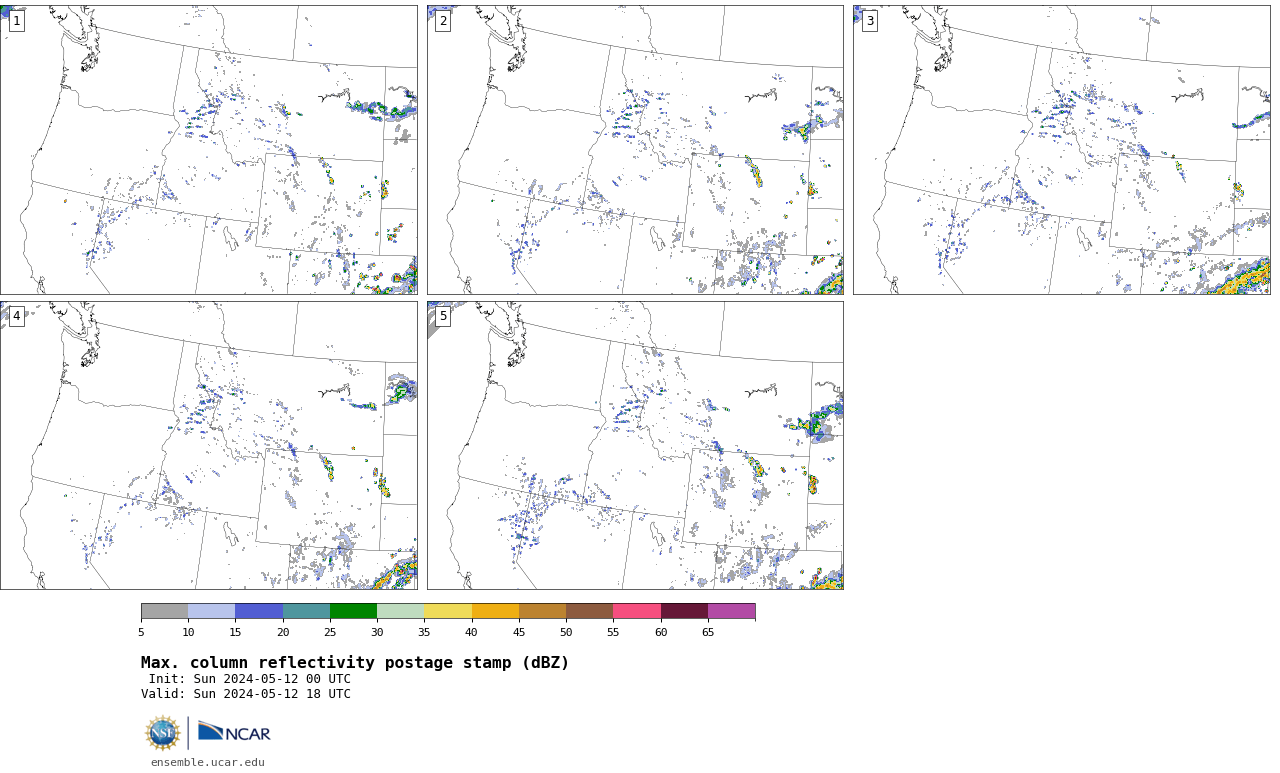
Task: Click the colorbar tick label 5
Action: point(141,632)
